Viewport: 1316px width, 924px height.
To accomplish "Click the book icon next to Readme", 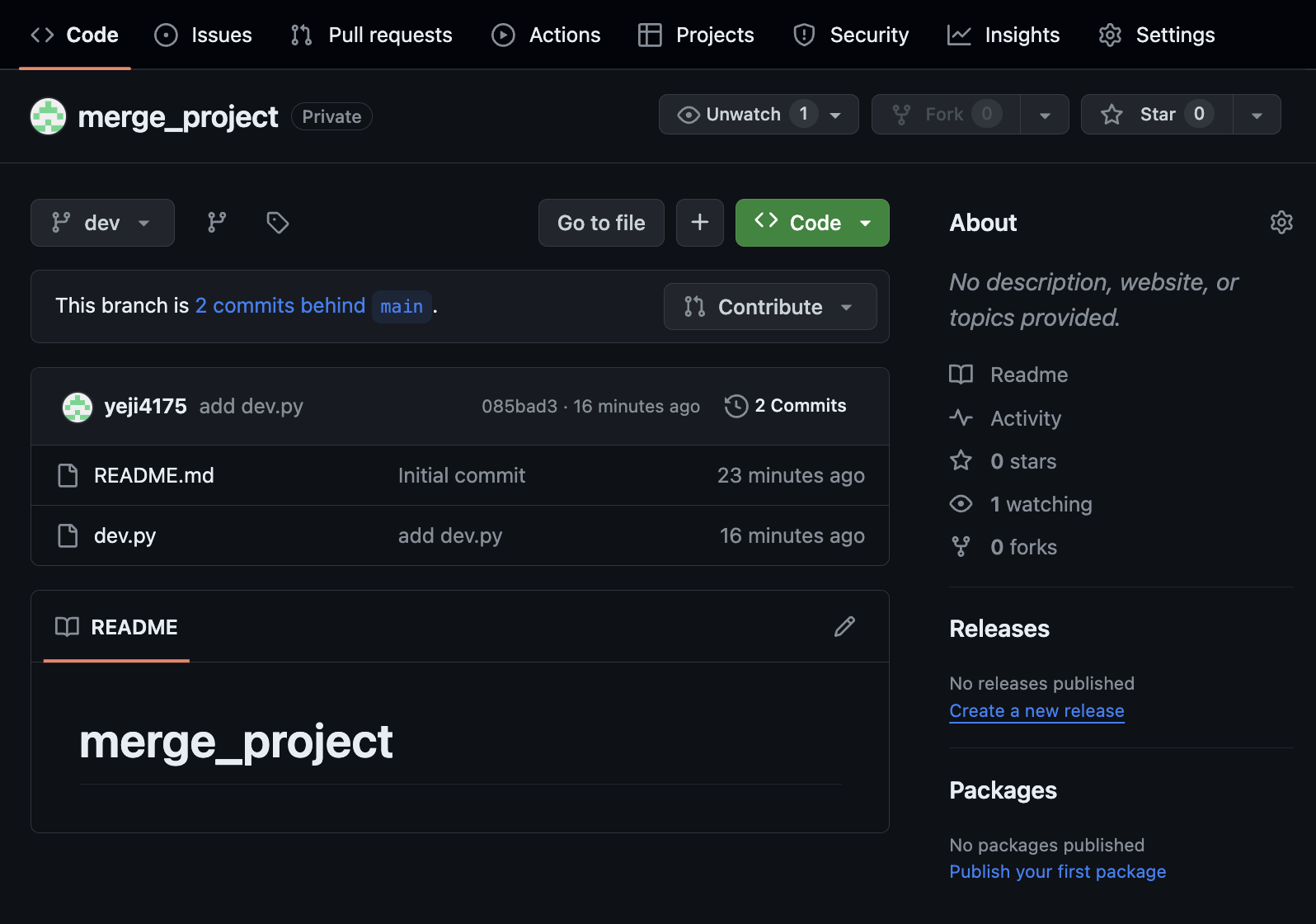I will tap(961, 375).
